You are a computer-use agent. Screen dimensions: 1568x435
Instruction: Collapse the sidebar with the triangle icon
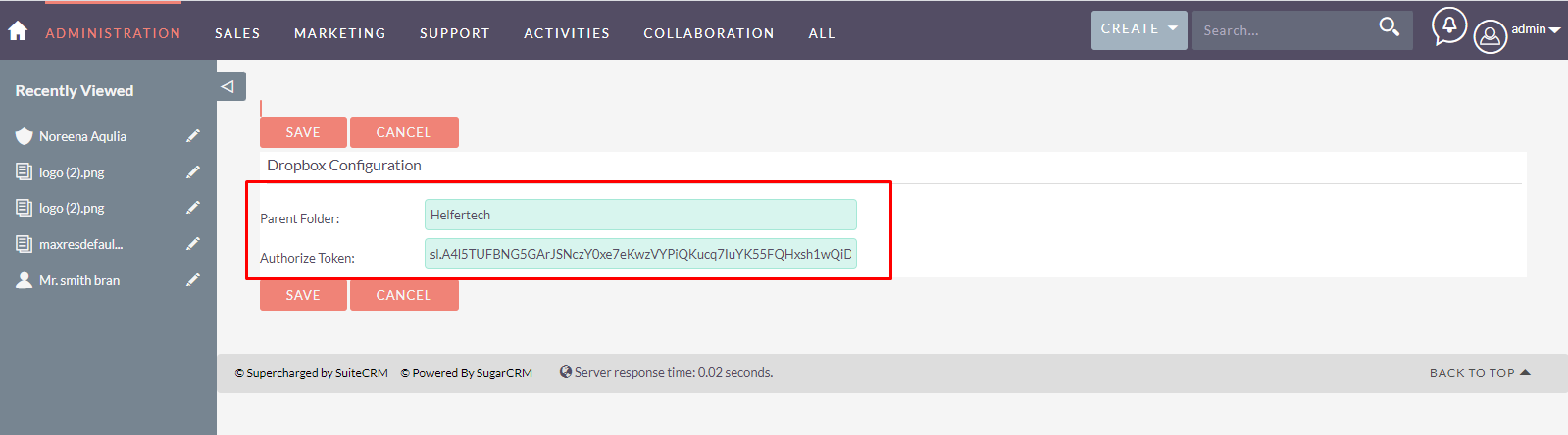(x=228, y=86)
